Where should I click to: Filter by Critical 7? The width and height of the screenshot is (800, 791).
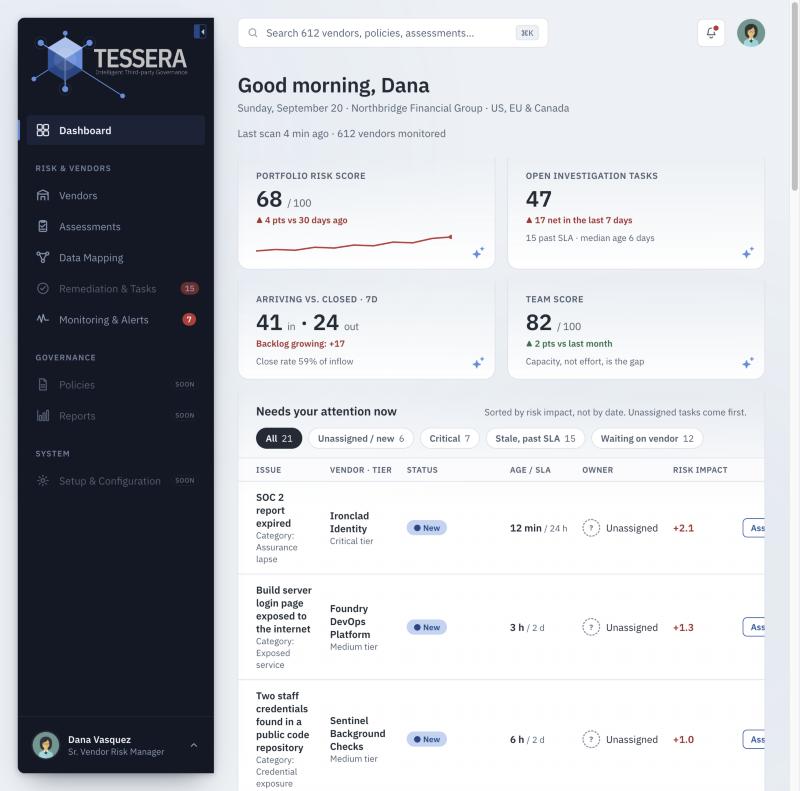click(x=449, y=438)
